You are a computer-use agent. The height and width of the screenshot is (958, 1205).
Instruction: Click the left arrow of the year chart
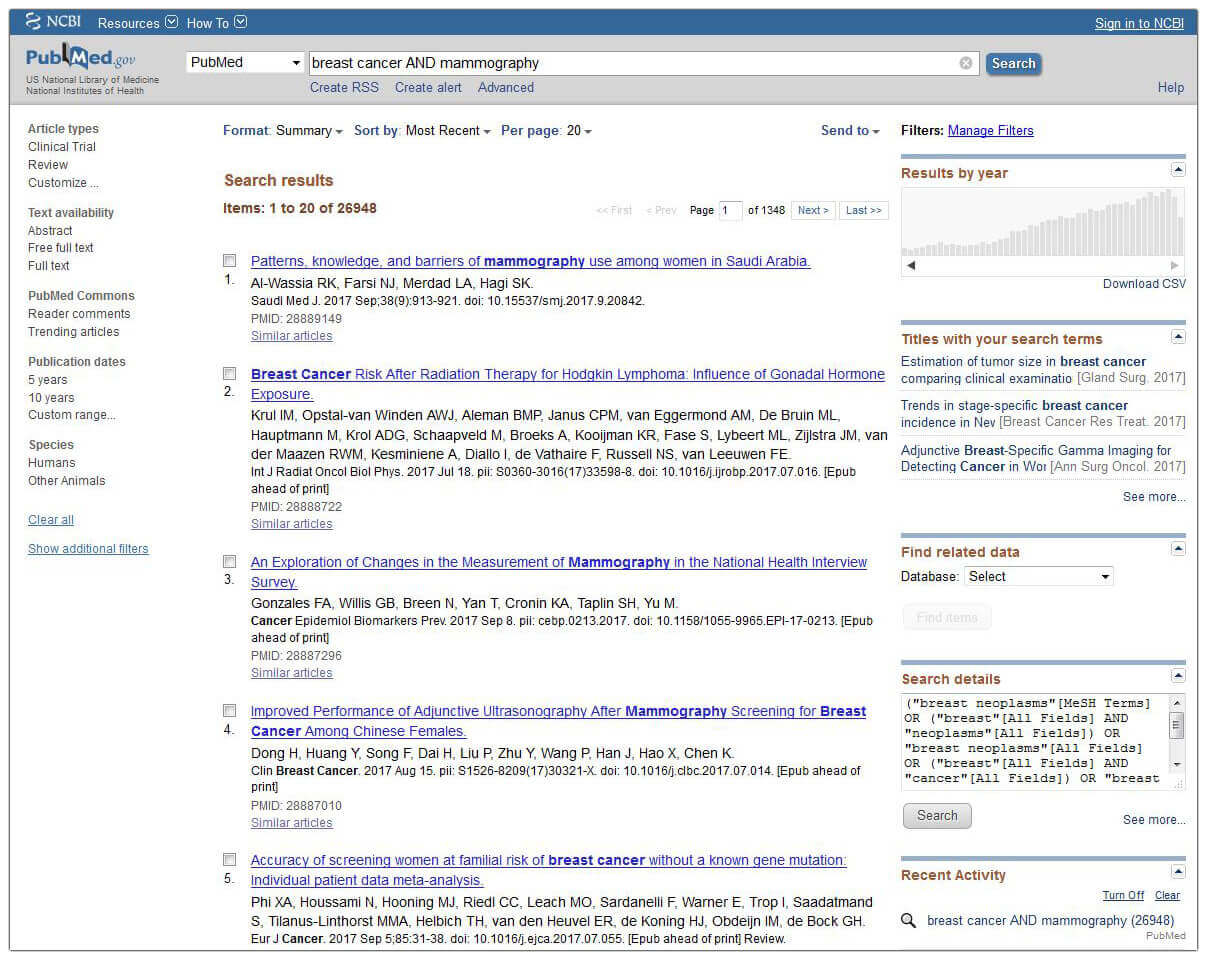[x=910, y=266]
